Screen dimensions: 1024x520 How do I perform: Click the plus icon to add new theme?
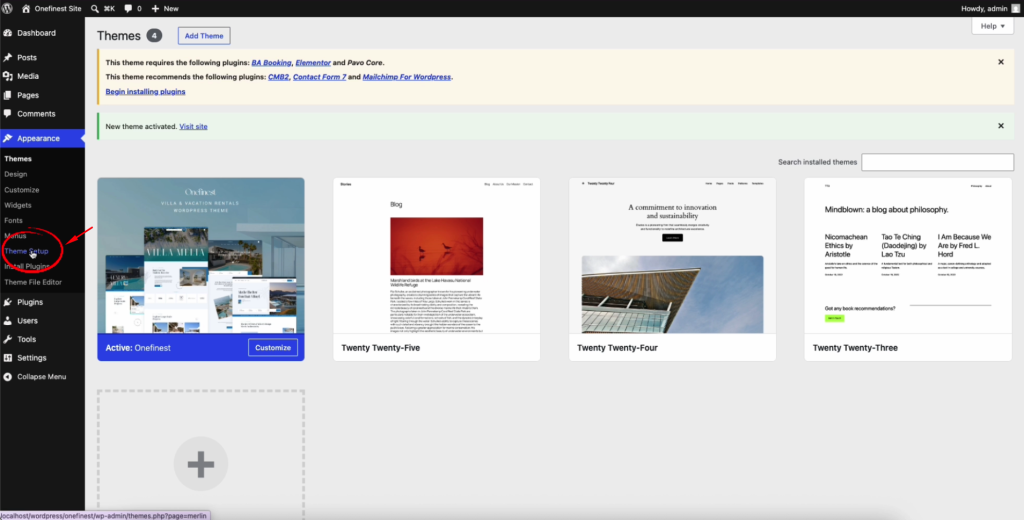pyautogui.click(x=200, y=464)
